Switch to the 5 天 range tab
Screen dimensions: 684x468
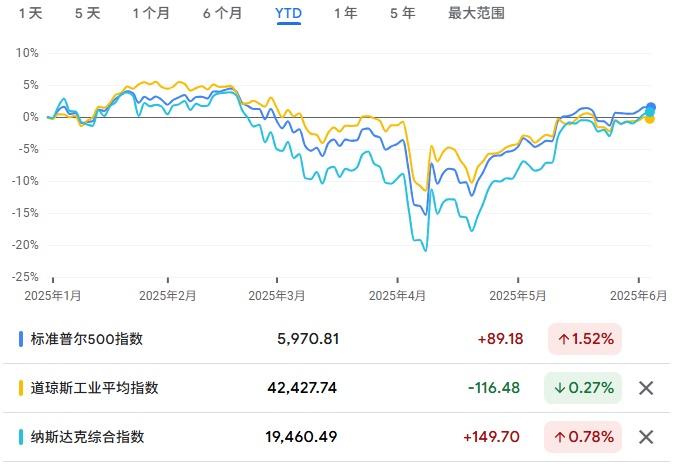click(x=87, y=14)
